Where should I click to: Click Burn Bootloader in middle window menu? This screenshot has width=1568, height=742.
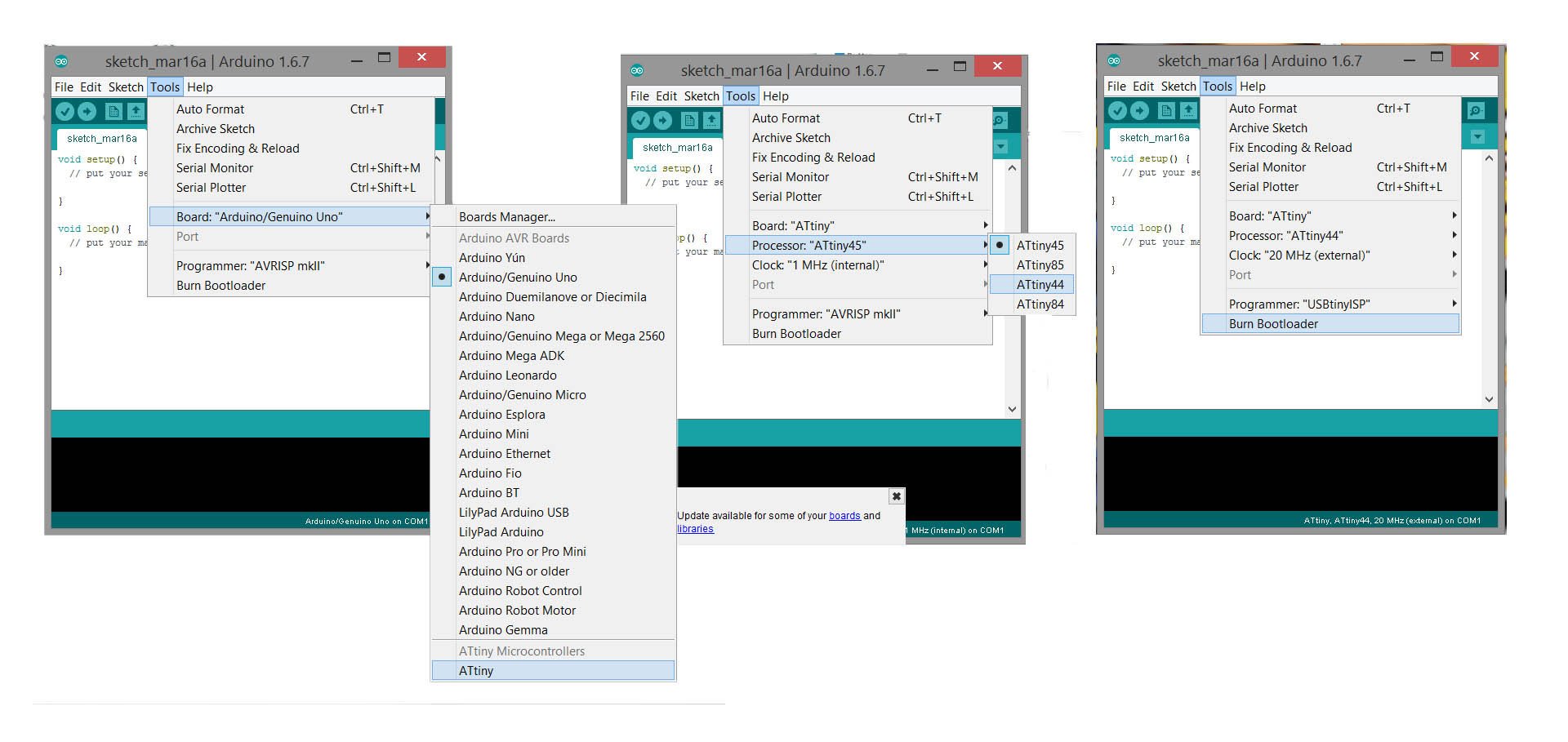coord(857,334)
